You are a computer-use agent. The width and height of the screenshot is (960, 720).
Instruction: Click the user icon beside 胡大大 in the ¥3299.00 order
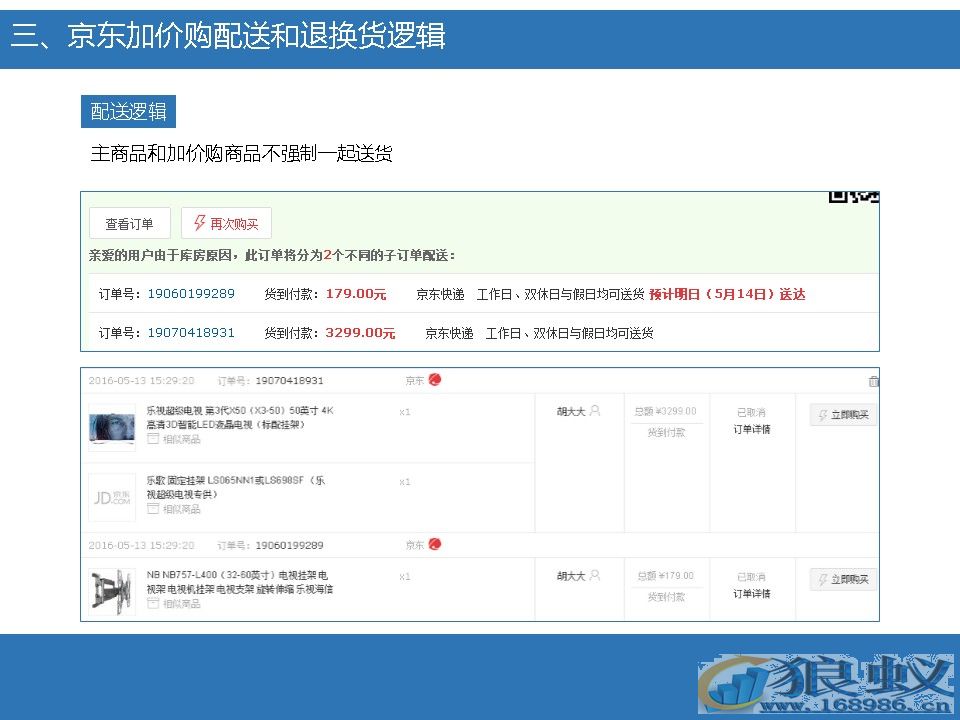pos(594,411)
